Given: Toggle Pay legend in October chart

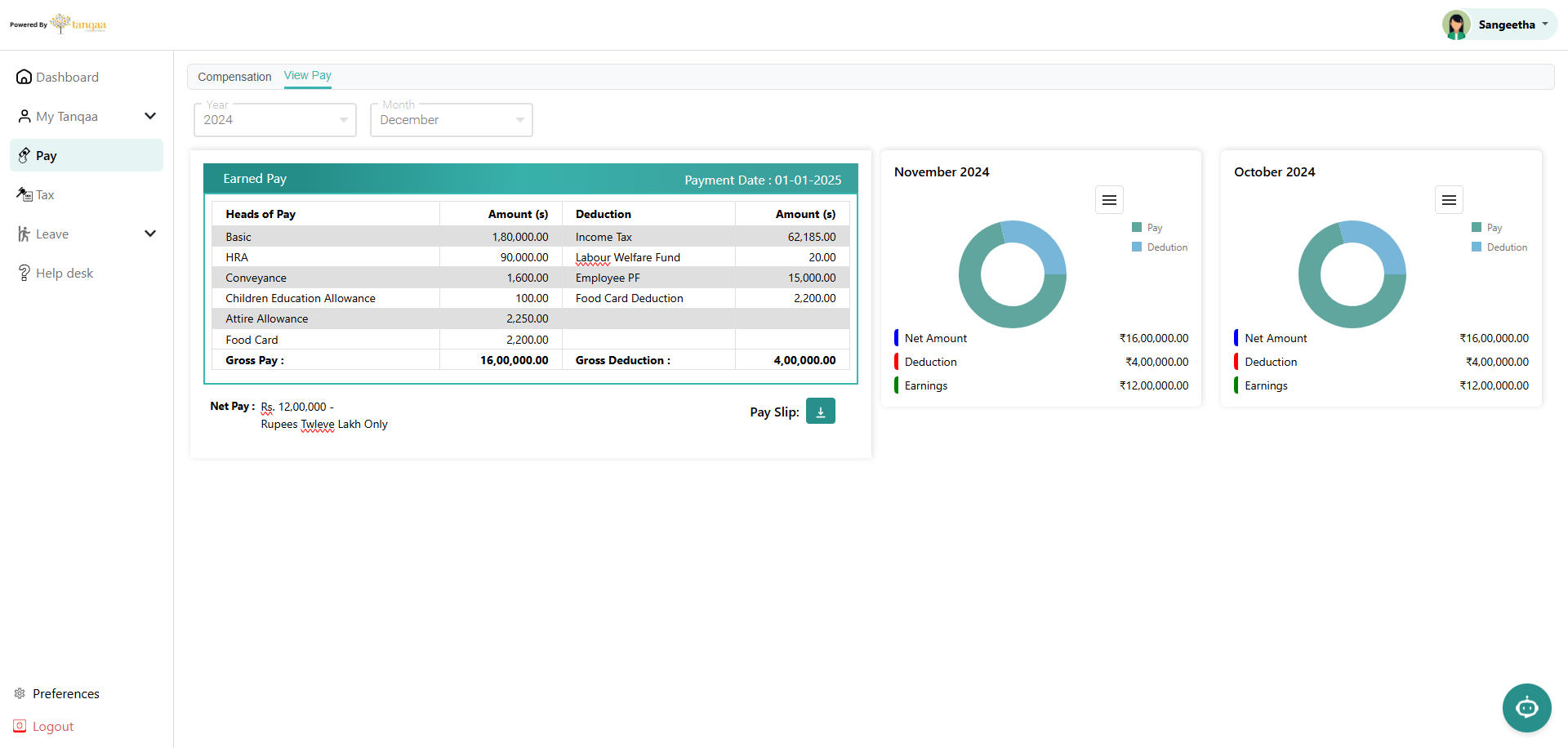Looking at the screenshot, I should [x=1487, y=228].
